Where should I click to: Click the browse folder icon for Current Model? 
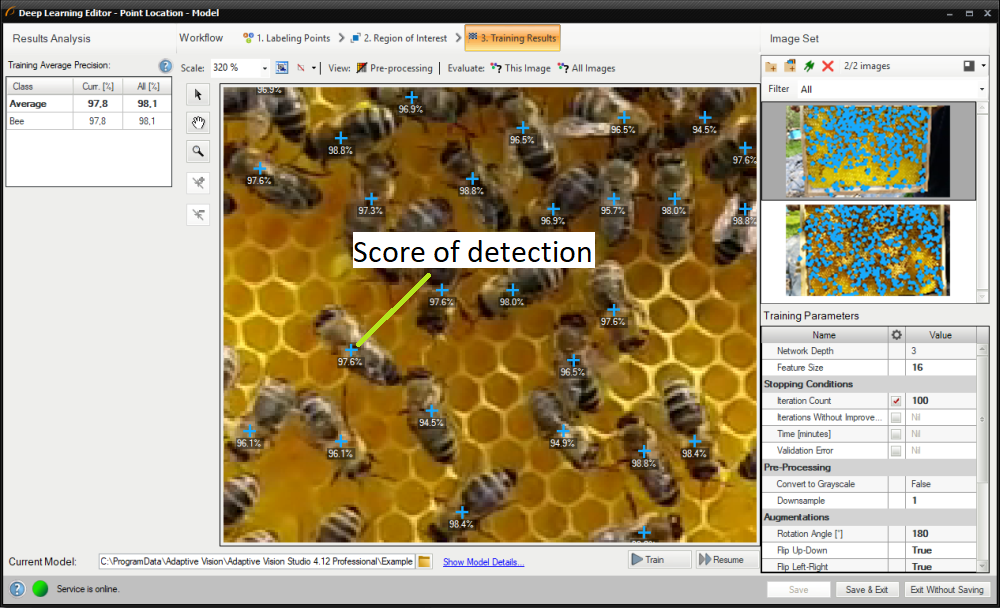click(424, 561)
